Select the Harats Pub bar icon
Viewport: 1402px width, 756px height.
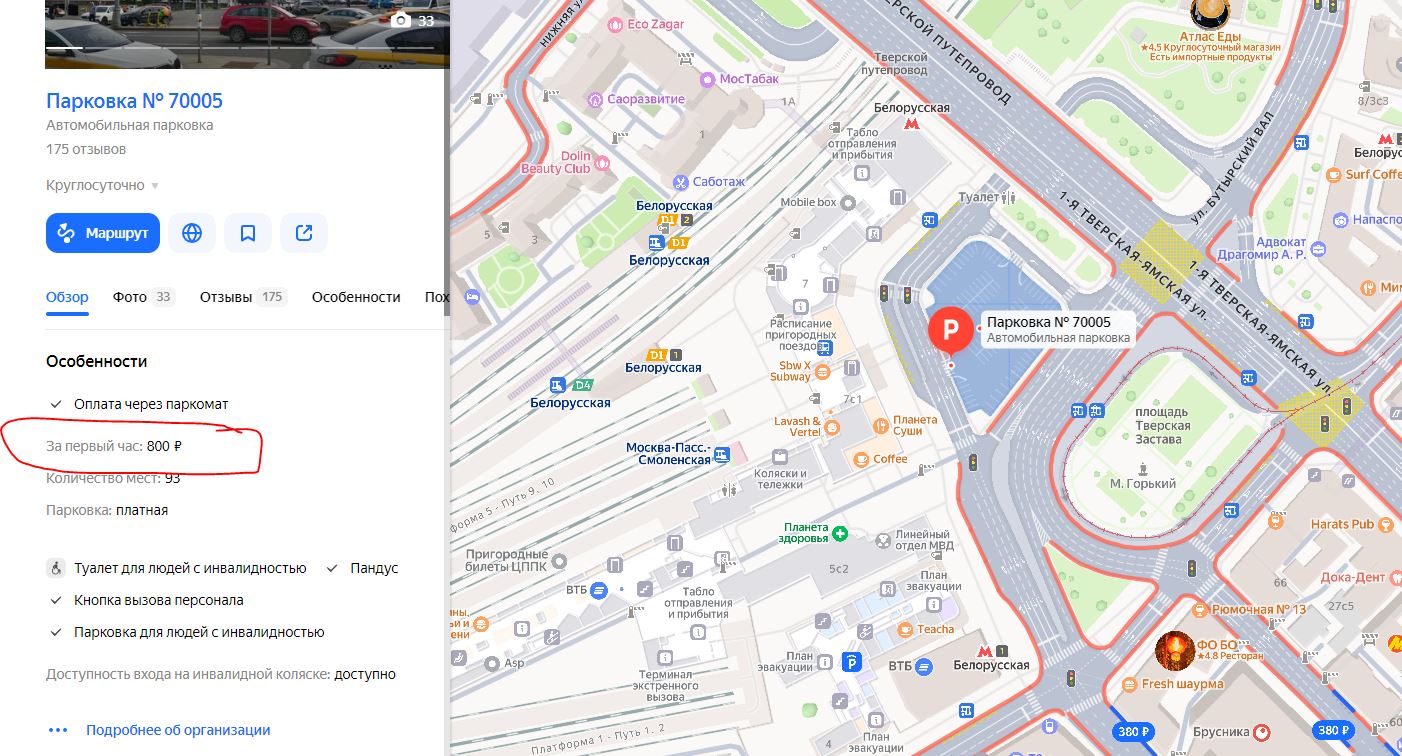click(x=1385, y=524)
